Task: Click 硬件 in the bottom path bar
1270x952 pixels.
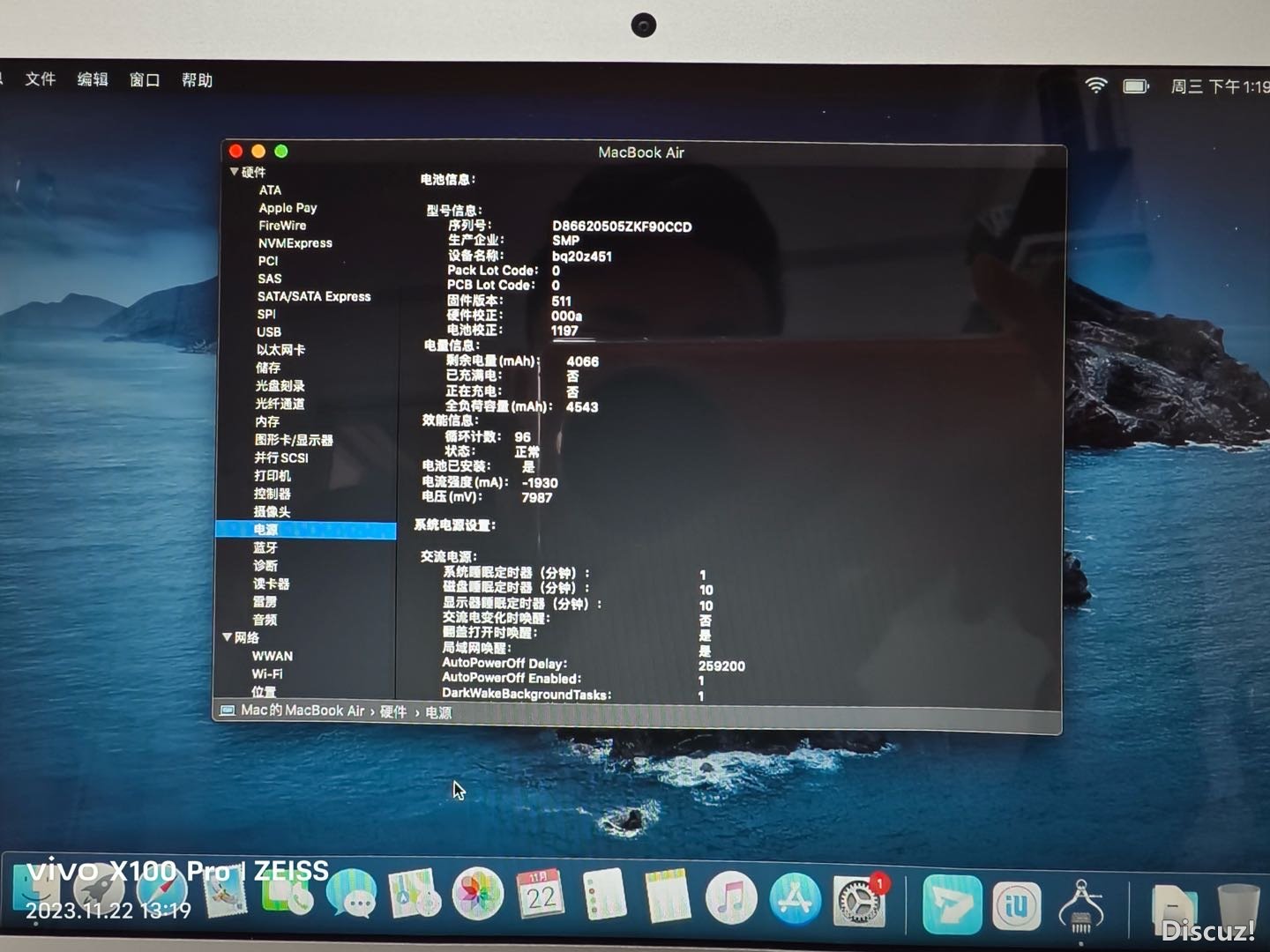Action: pyautogui.click(x=393, y=712)
